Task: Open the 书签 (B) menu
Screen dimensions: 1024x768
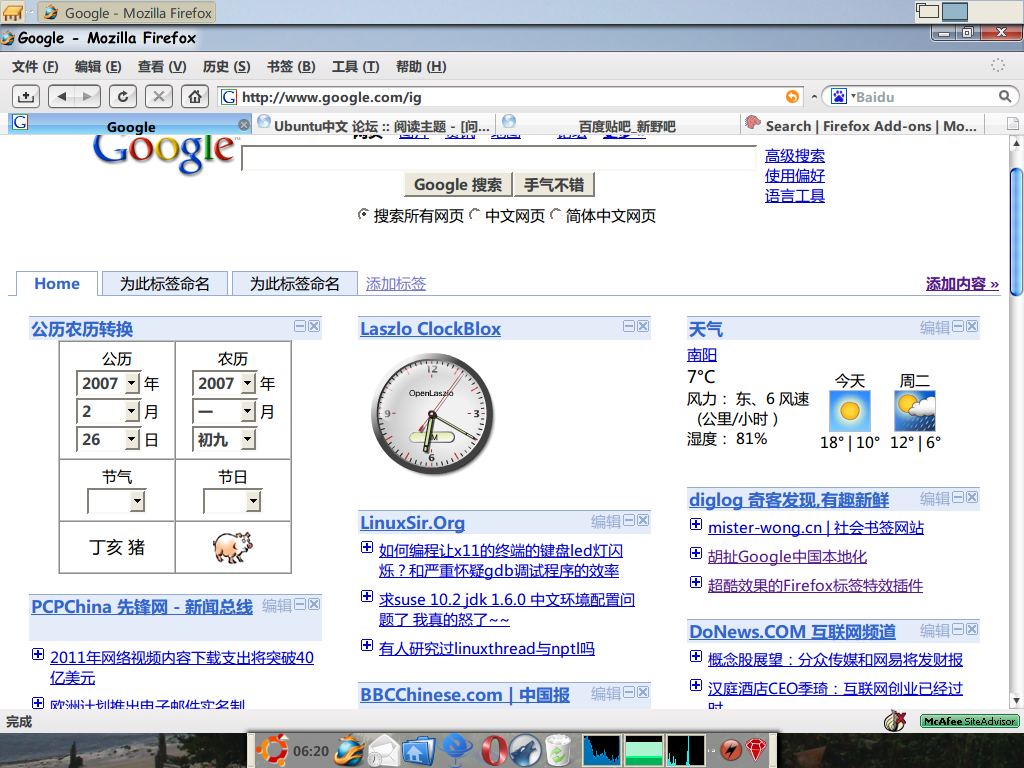Action: 291,67
